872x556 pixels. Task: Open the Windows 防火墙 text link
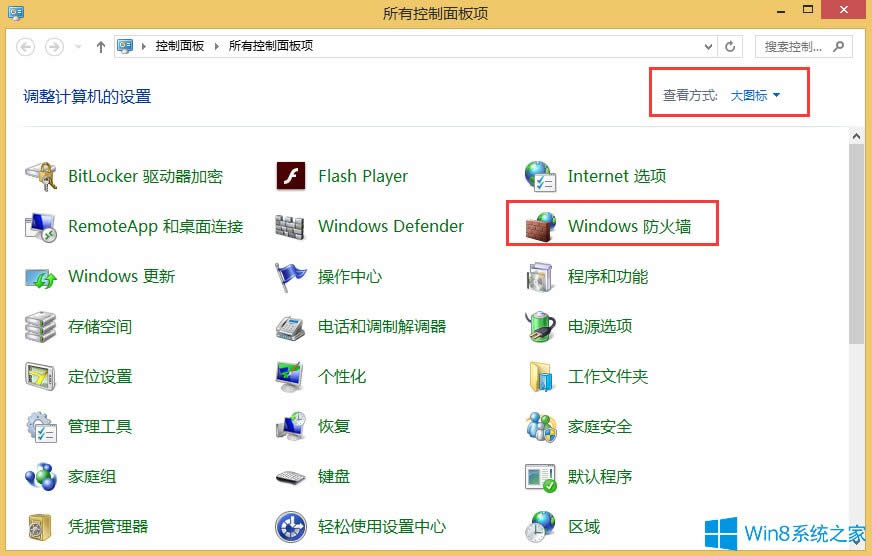click(x=630, y=226)
